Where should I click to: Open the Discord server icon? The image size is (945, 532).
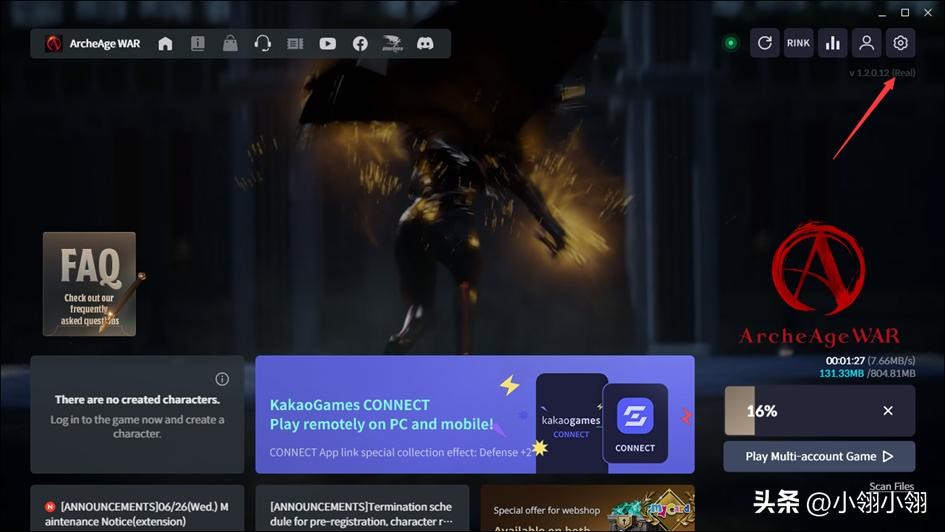click(x=425, y=44)
